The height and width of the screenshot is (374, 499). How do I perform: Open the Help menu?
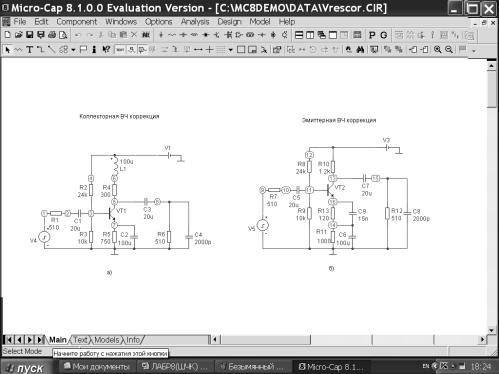[287, 22]
